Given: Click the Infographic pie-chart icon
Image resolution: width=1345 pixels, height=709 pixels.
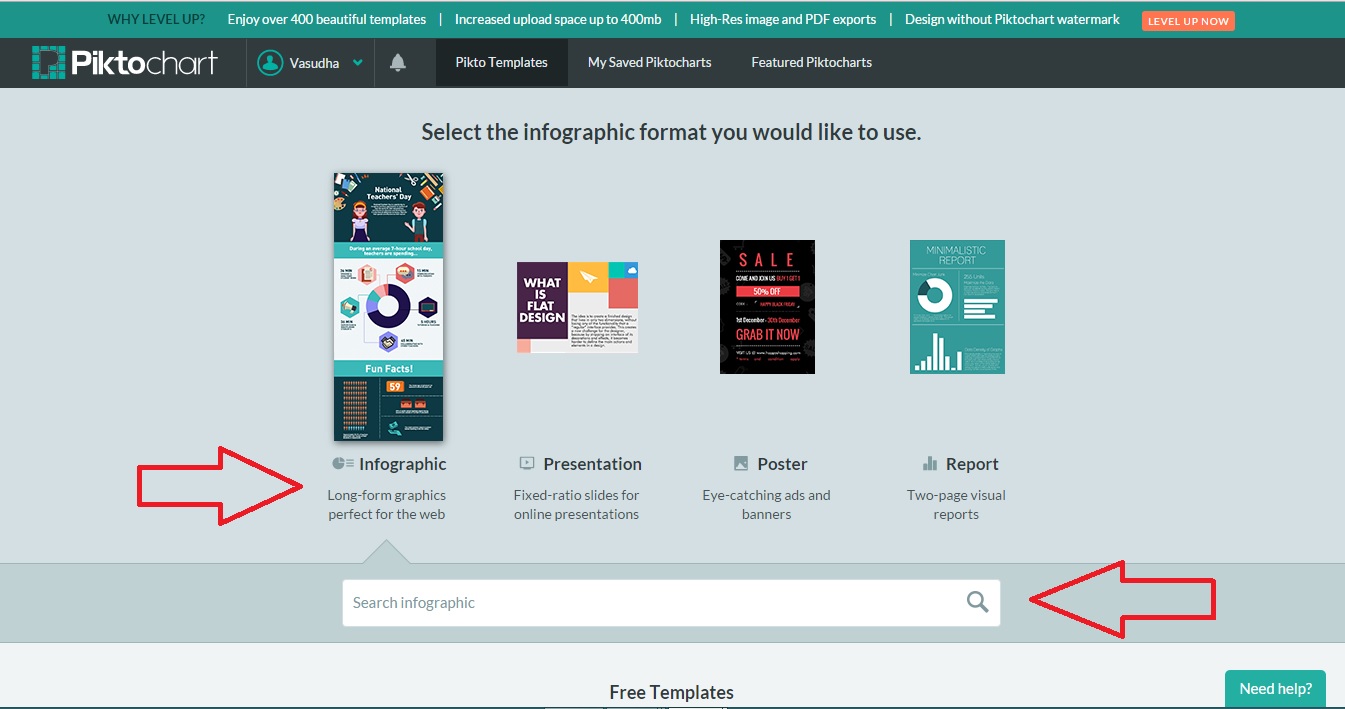Looking at the screenshot, I should [342, 463].
